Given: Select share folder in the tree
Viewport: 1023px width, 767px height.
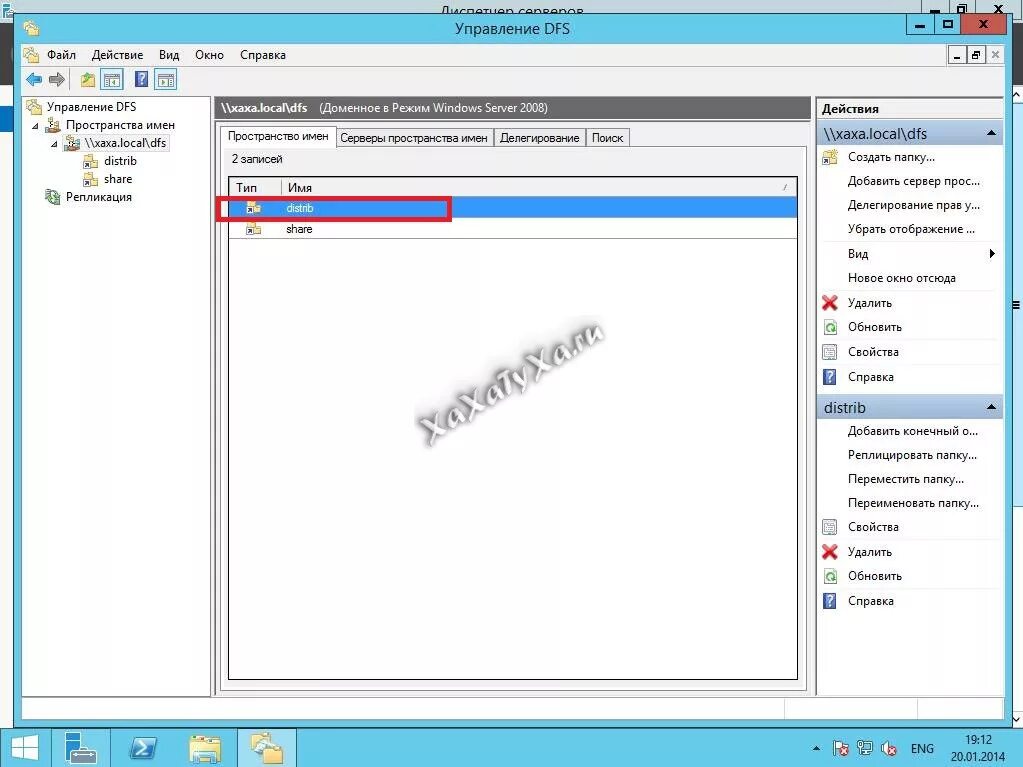Looking at the screenshot, I should pyautogui.click(x=118, y=179).
